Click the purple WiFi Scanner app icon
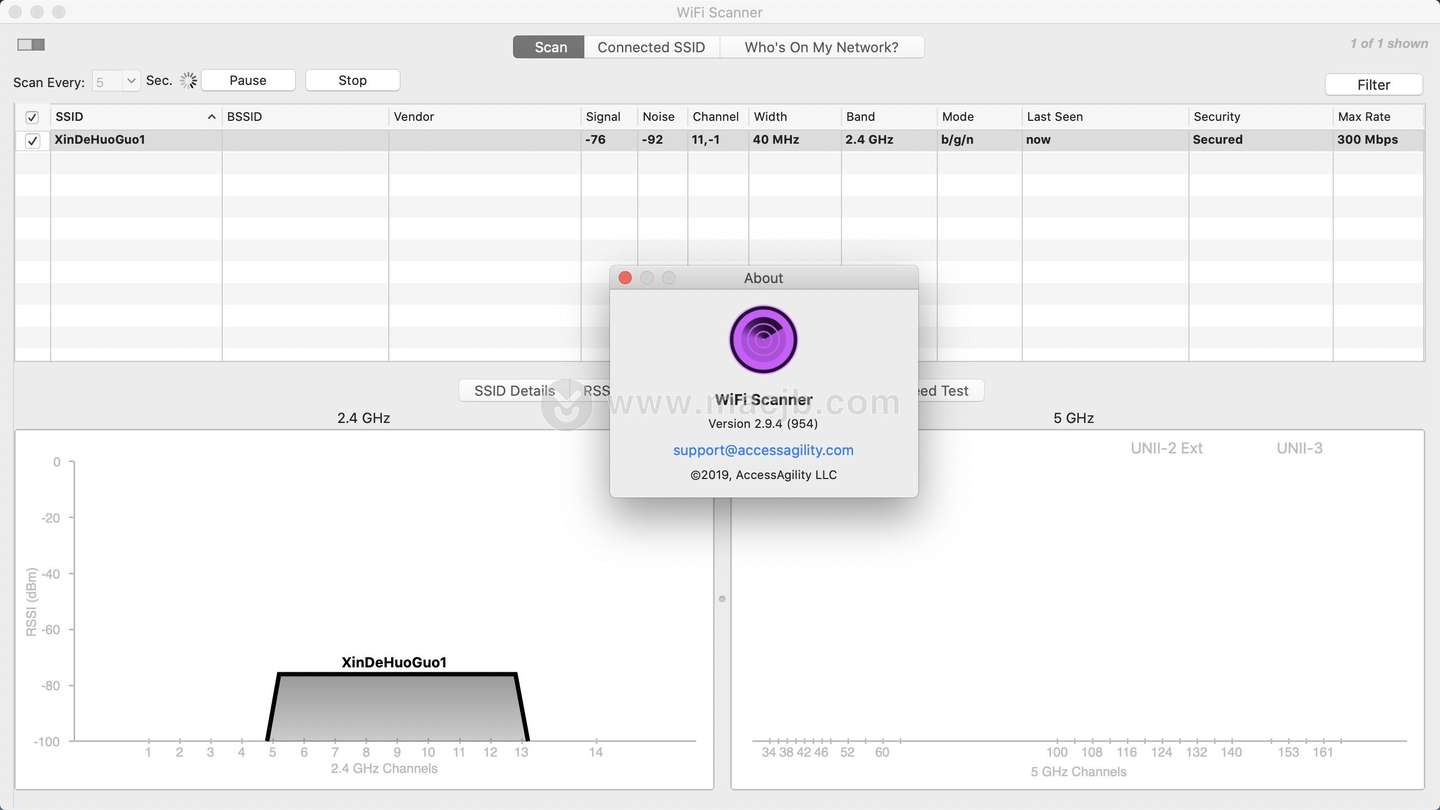The image size is (1440, 810). (x=763, y=340)
